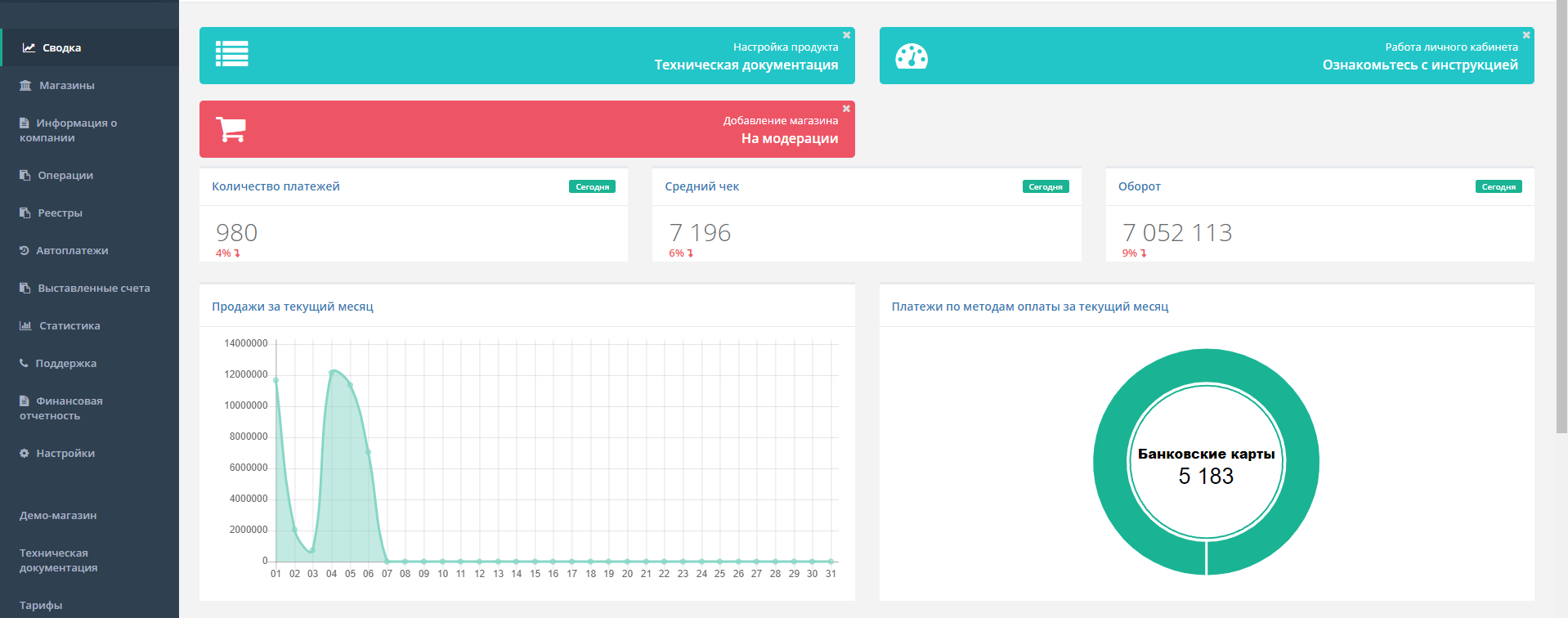Open Поддержка page

[x=89, y=363]
